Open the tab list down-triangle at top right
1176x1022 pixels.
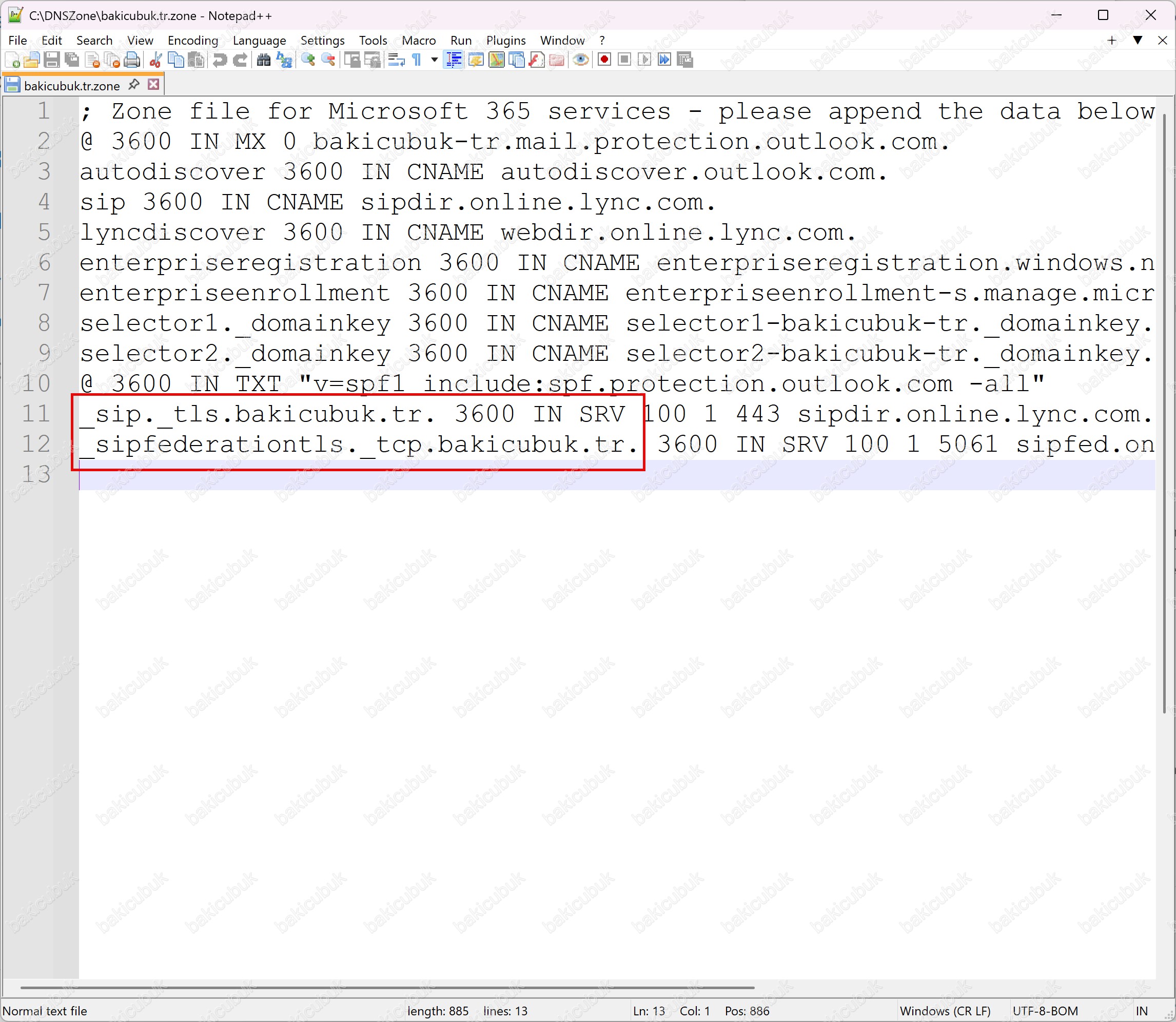point(1137,40)
